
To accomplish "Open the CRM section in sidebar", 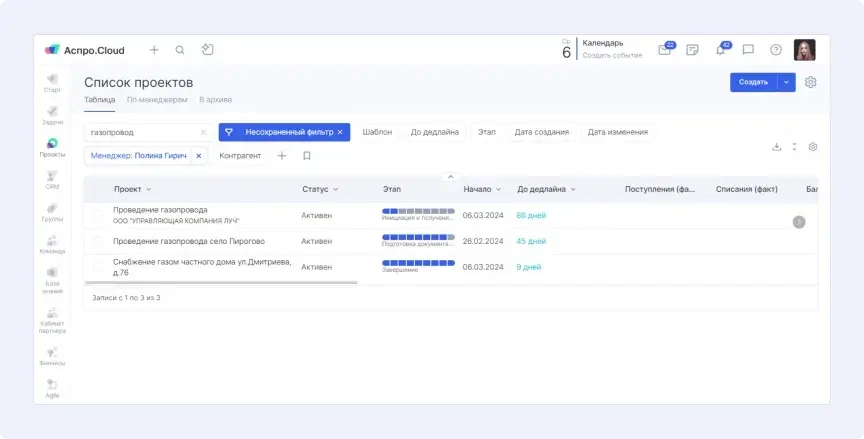I will coord(52,179).
